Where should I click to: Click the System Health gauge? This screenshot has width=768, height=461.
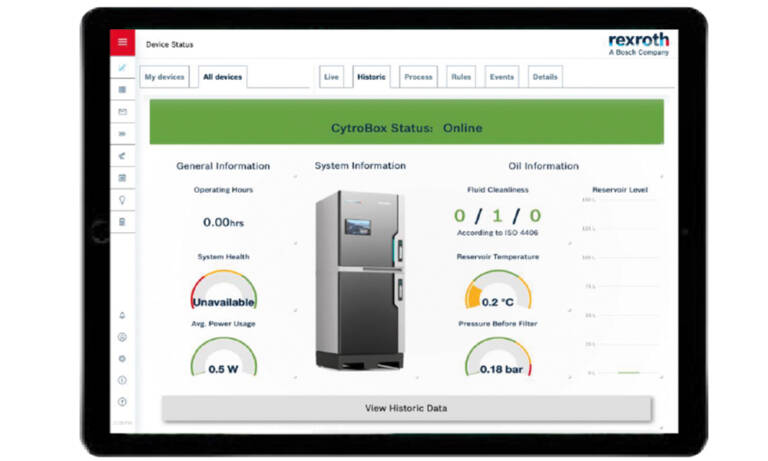tap(224, 290)
